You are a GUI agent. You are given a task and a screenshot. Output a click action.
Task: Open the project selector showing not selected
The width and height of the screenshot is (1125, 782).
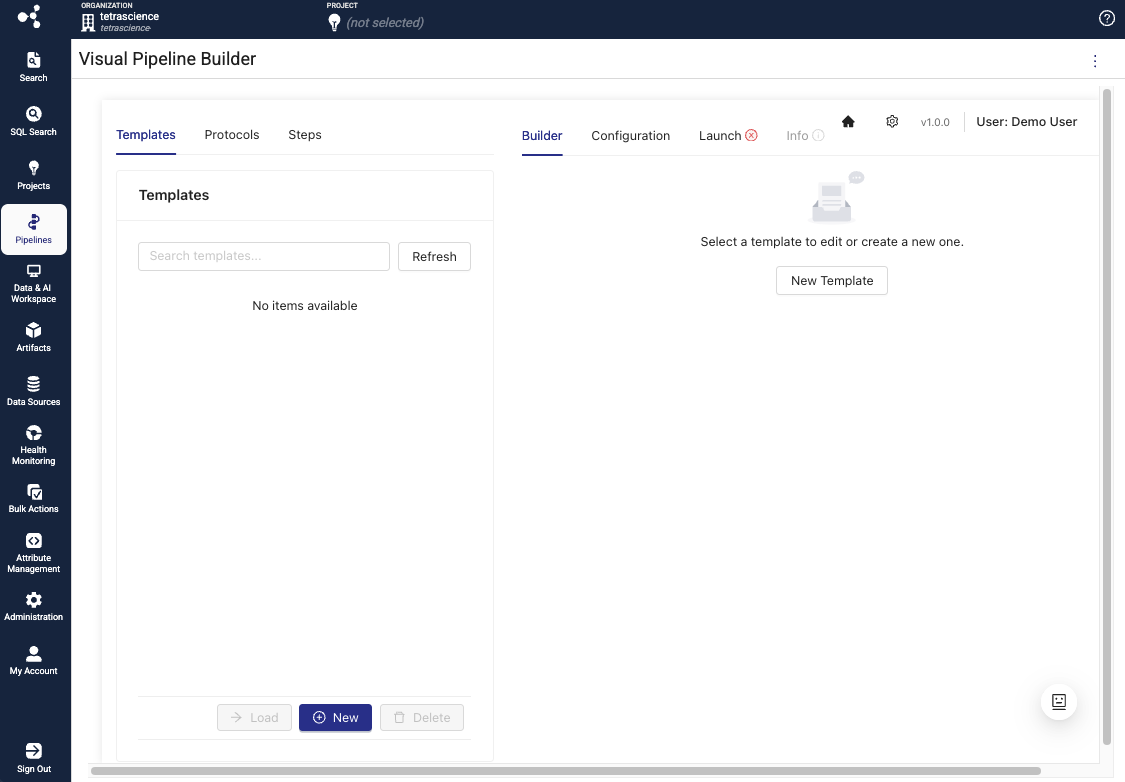pyautogui.click(x=385, y=23)
